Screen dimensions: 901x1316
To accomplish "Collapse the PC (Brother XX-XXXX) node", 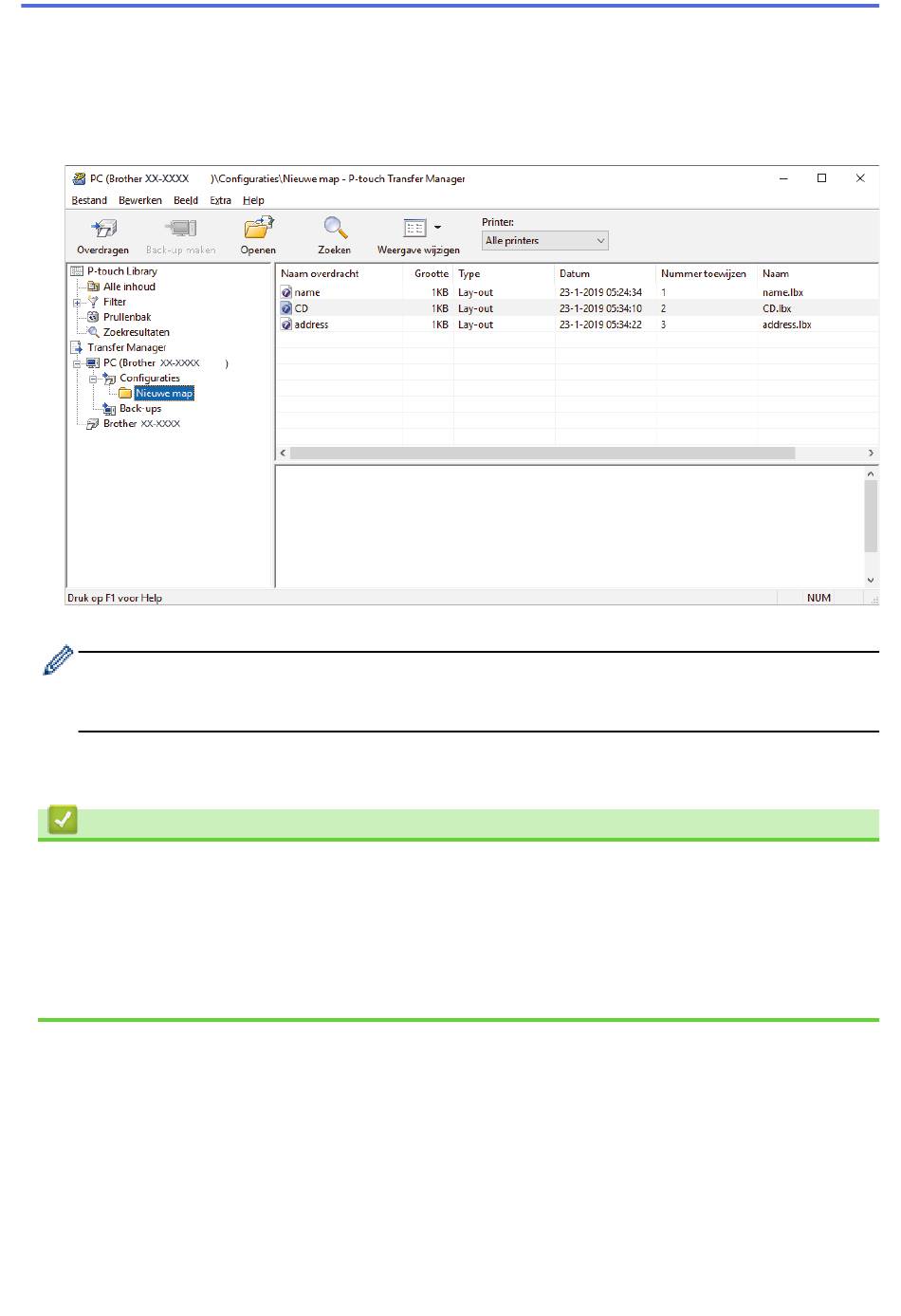I will click(77, 363).
